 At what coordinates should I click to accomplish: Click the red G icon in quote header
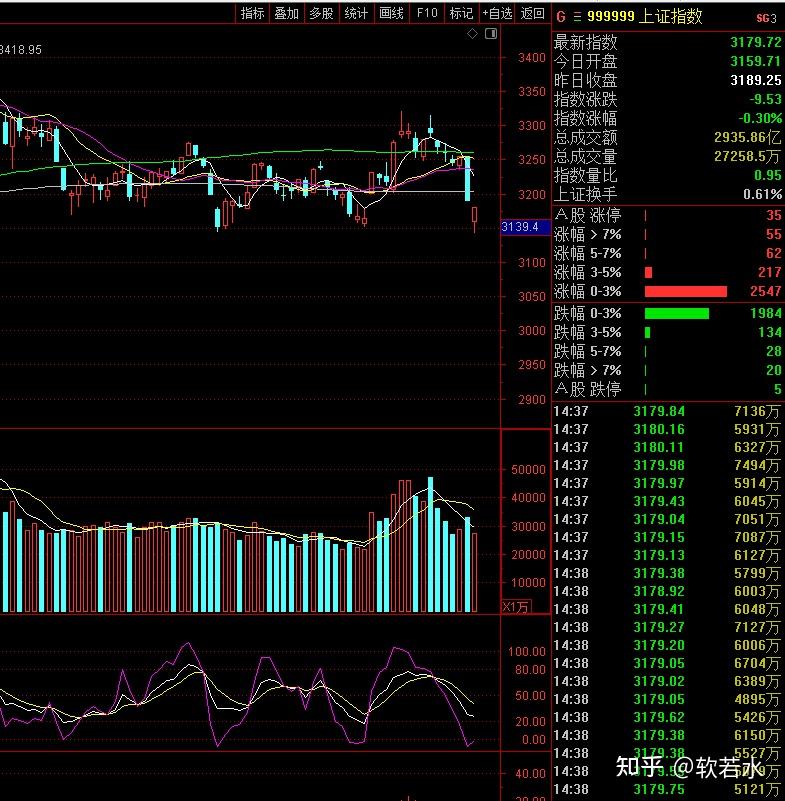click(560, 17)
